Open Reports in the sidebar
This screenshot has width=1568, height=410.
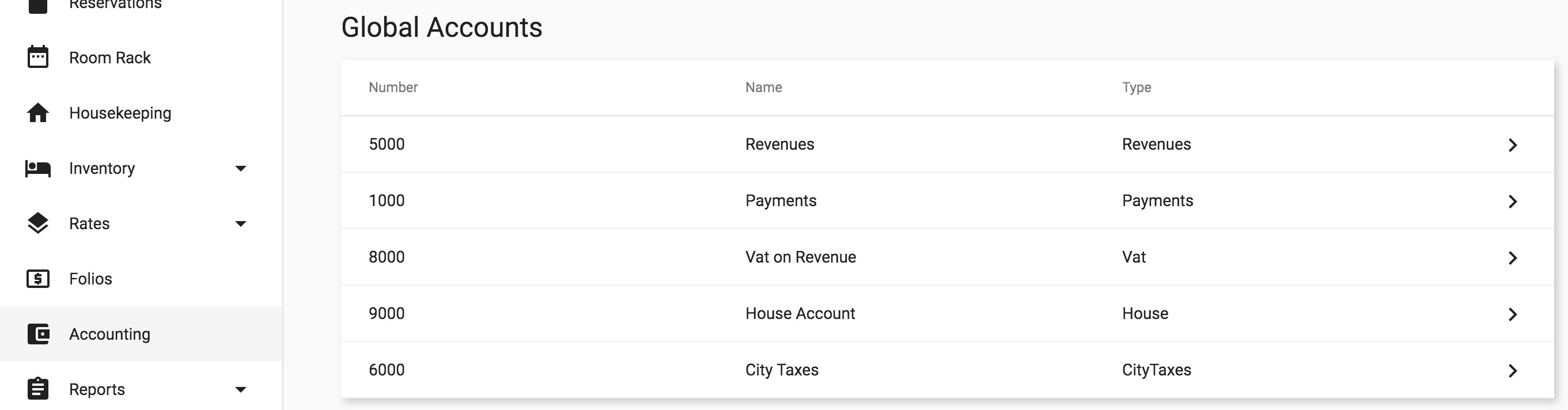pyautogui.click(x=97, y=389)
